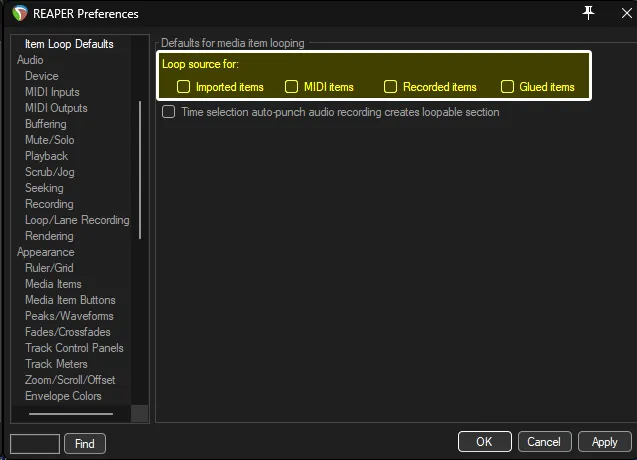The width and height of the screenshot is (637, 460).
Task: Close the REAPER Preferences dialog
Action: pyautogui.click(x=626, y=13)
